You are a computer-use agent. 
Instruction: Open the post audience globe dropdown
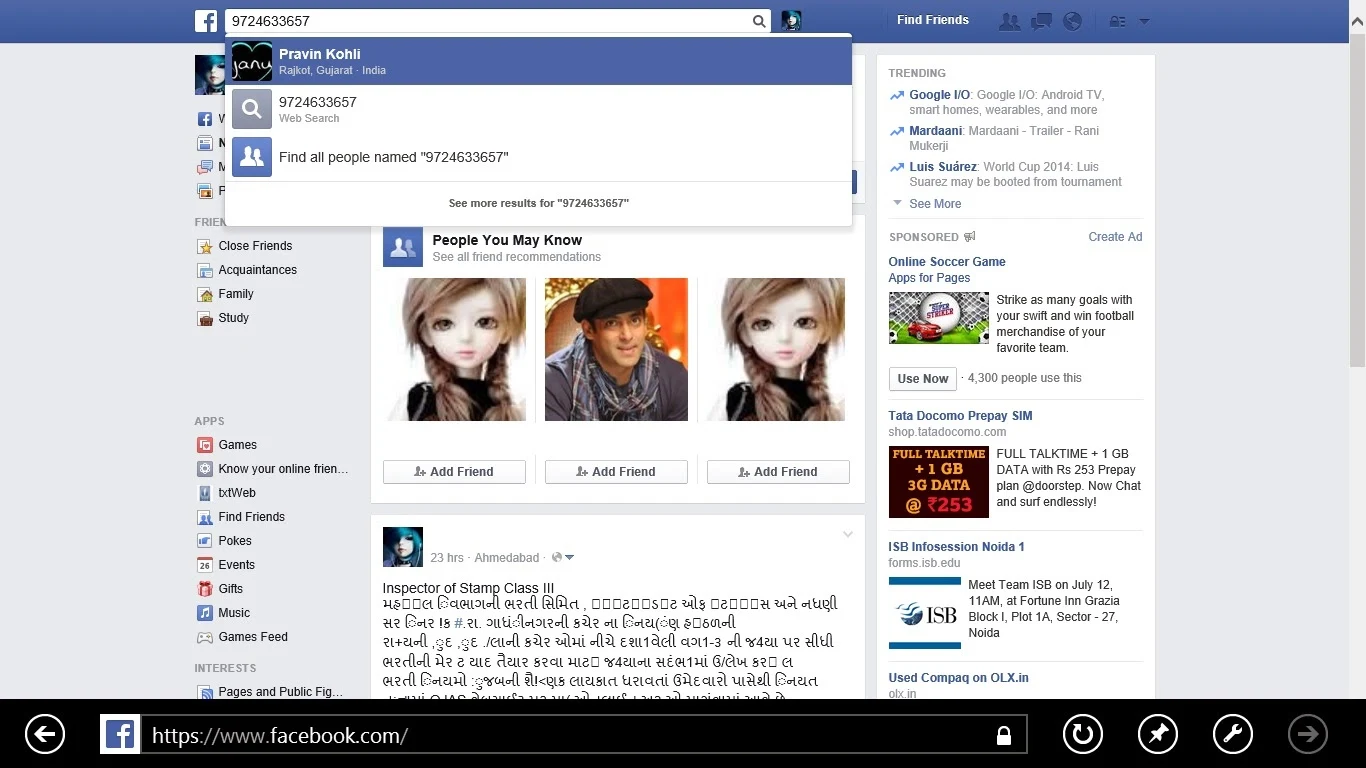563,558
